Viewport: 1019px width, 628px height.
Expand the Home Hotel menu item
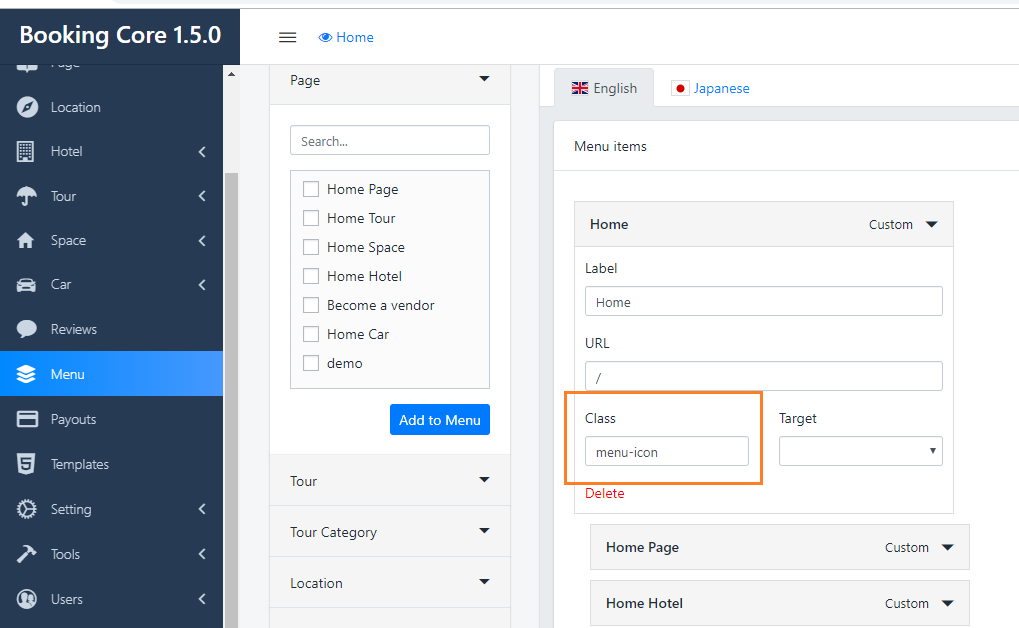pyautogui.click(x=948, y=603)
